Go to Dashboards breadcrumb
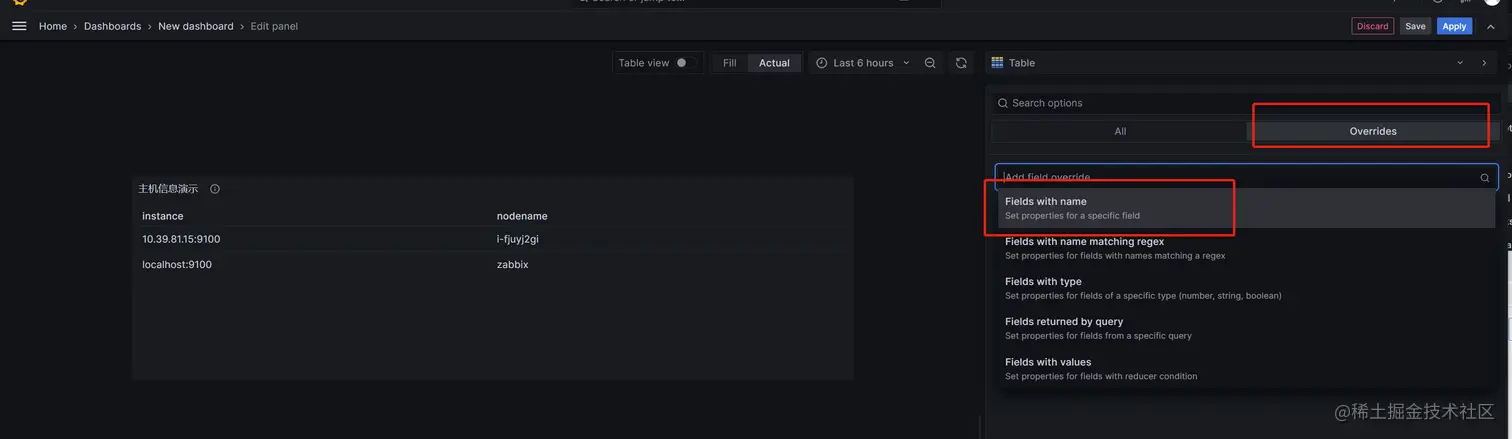Viewport: 1512px width, 439px height. click(112, 26)
